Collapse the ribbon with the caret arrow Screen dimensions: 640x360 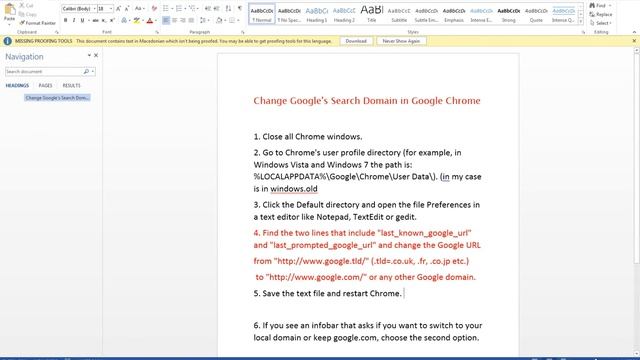(x=634, y=32)
